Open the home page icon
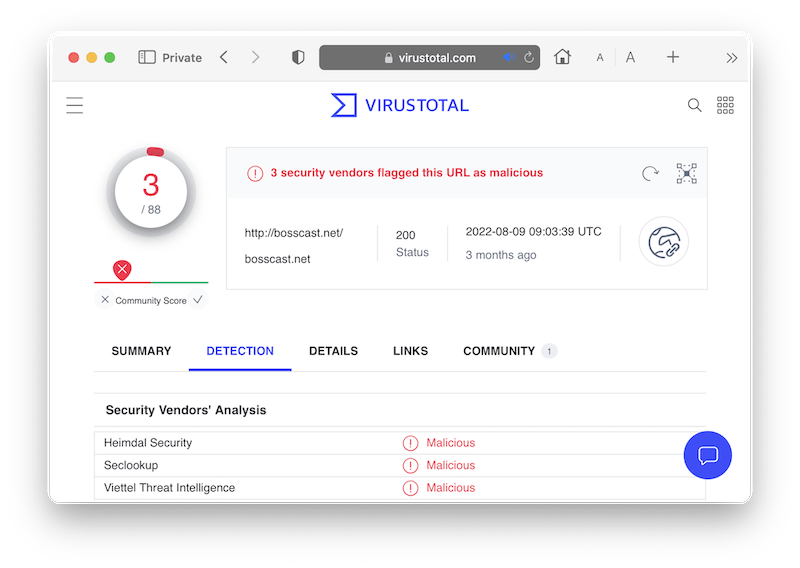The height and width of the screenshot is (568, 800). (x=562, y=57)
